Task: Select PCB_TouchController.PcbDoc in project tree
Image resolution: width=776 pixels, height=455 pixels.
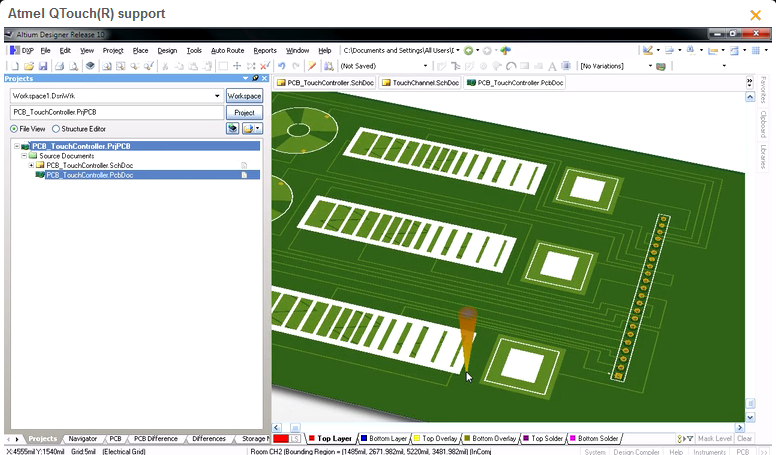Action: [90, 175]
